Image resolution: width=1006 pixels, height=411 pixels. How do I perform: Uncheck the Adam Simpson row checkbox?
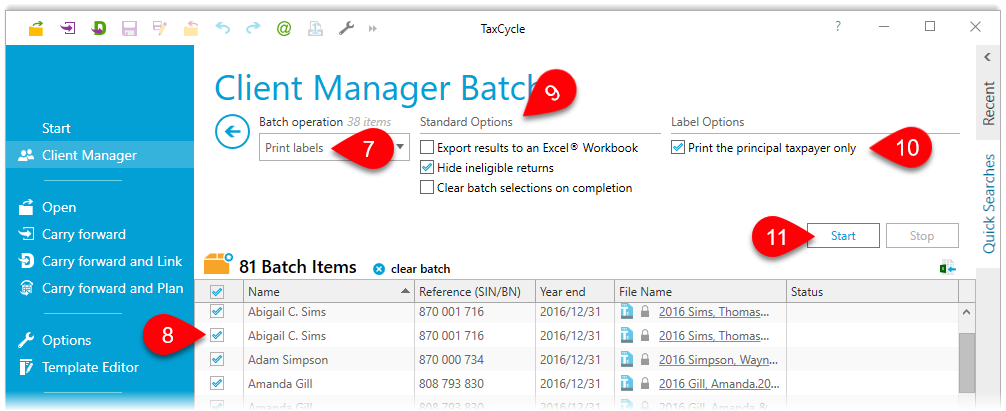[217, 359]
